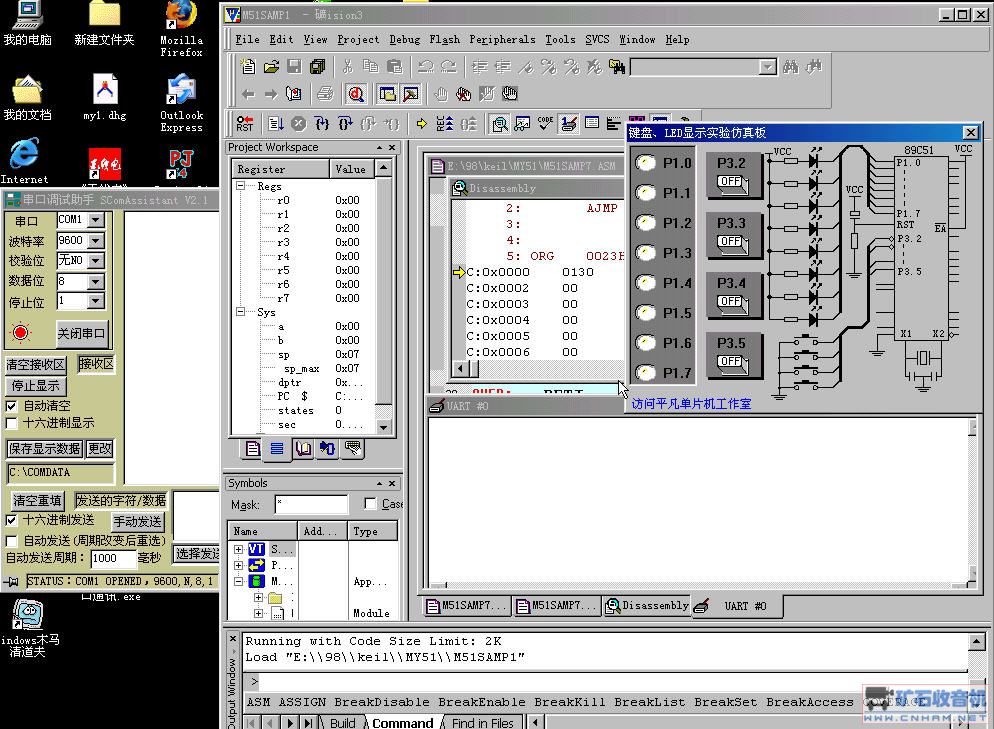This screenshot has width=994, height=729.
Task: Click the Symbols Mask input field
Action: pyautogui.click(x=311, y=505)
